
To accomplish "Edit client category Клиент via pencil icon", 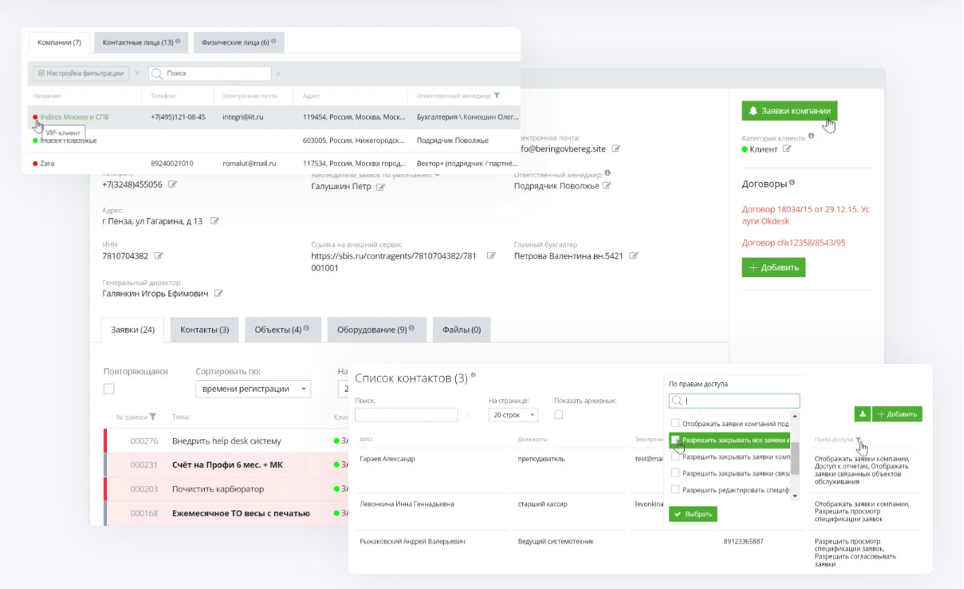I will [787, 149].
